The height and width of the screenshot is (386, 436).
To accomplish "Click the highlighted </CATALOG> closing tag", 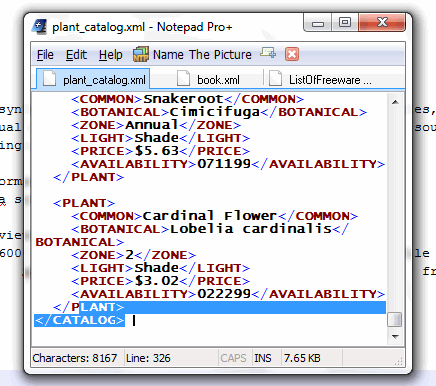I will (79, 320).
